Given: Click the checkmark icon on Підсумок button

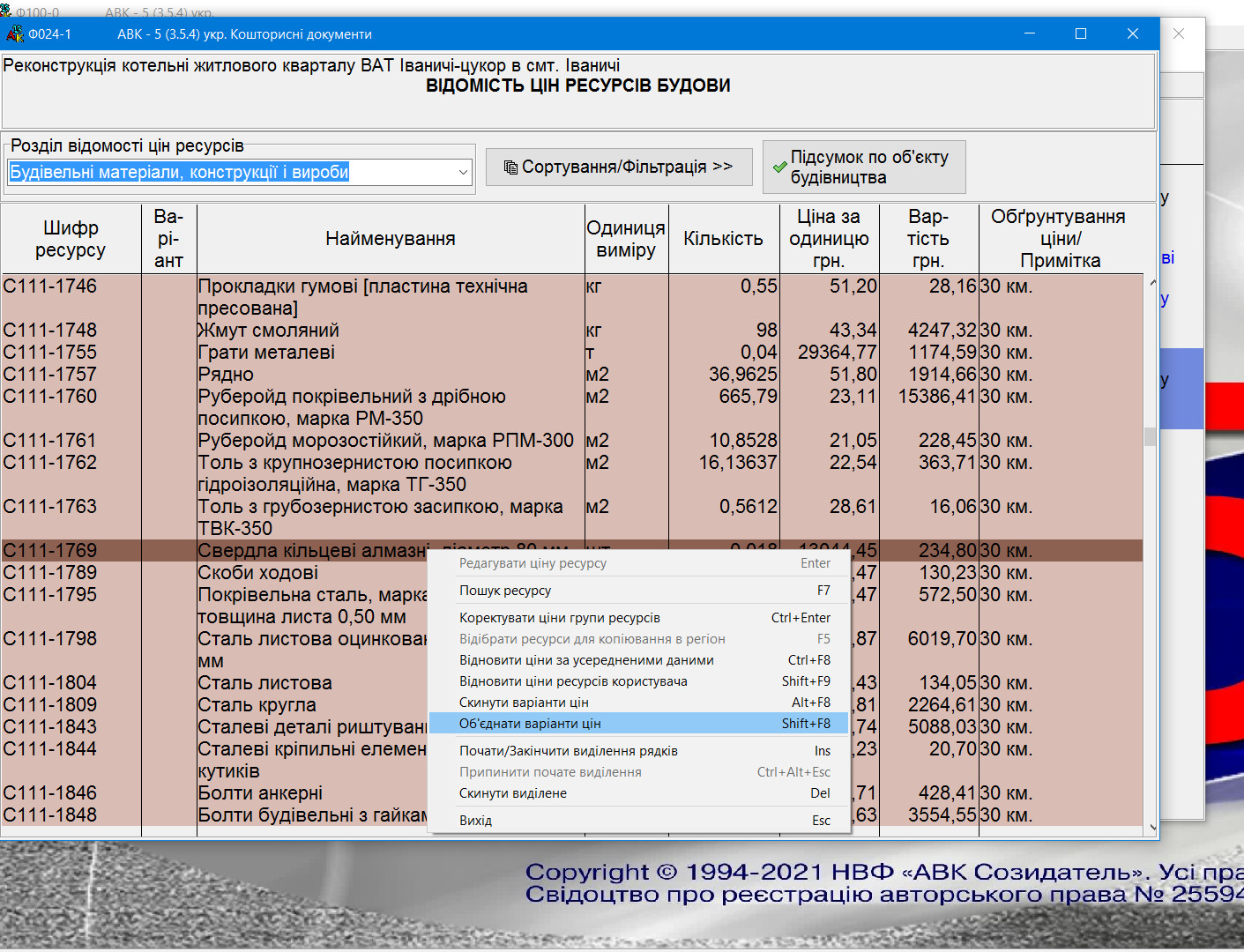Looking at the screenshot, I should point(779,167).
